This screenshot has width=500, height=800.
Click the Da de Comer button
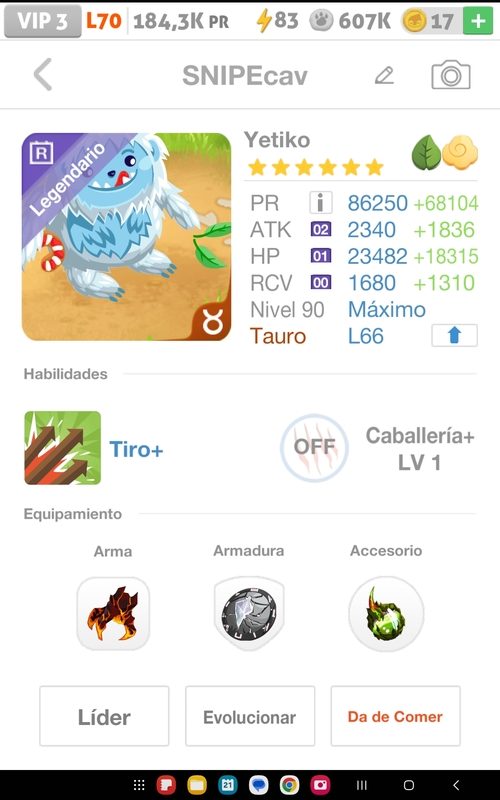point(395,716)
